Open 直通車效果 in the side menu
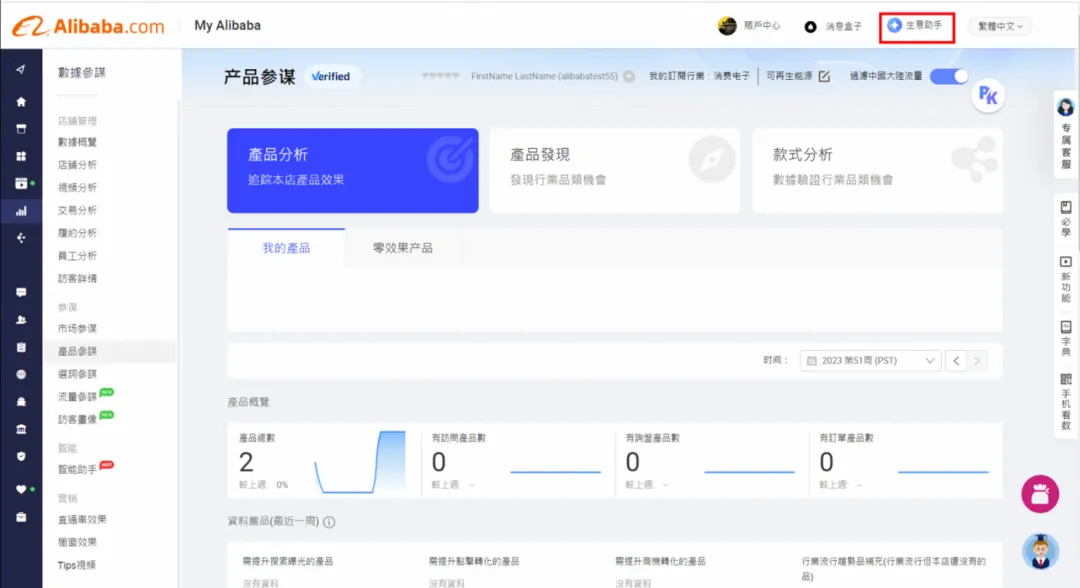 tap(82, 519)
